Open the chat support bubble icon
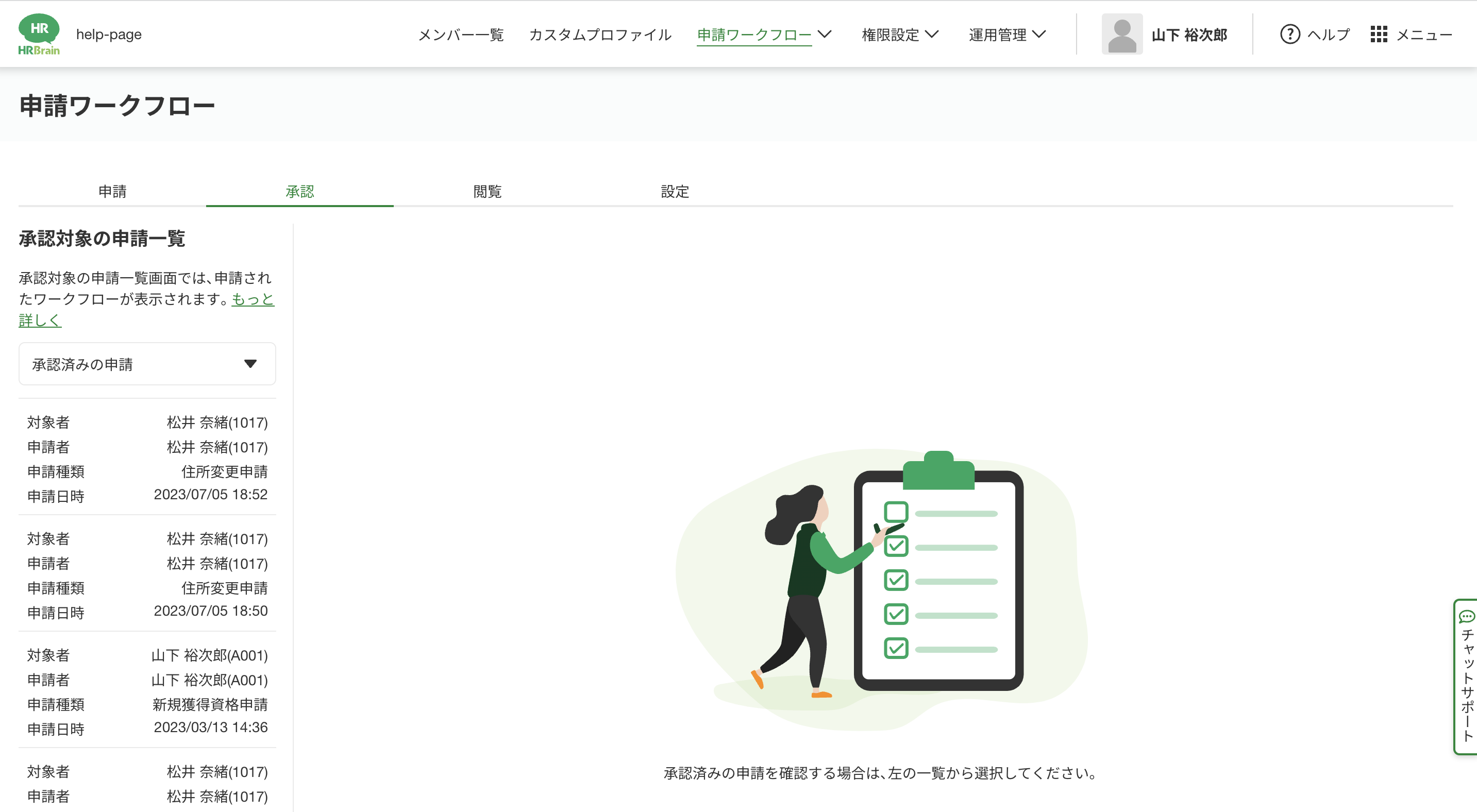This screenshot has width=1477, height=812. (1466, 617)
